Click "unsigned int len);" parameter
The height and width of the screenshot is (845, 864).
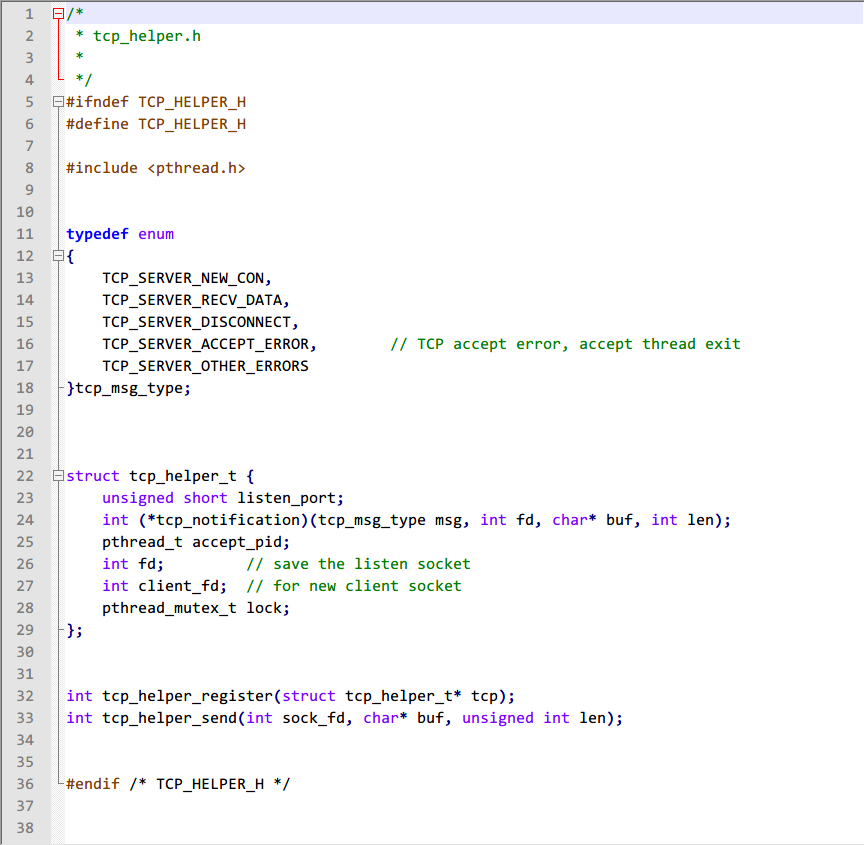pos(542,718)
